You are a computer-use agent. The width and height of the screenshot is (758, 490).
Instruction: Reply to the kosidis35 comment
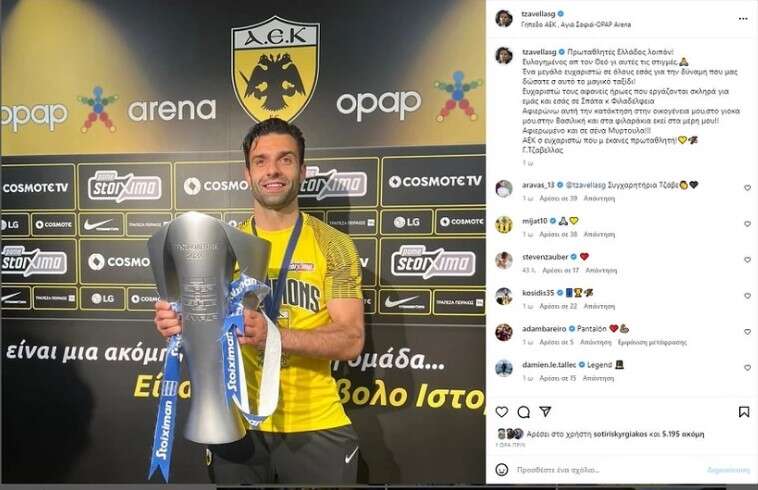tap(599, 306)
